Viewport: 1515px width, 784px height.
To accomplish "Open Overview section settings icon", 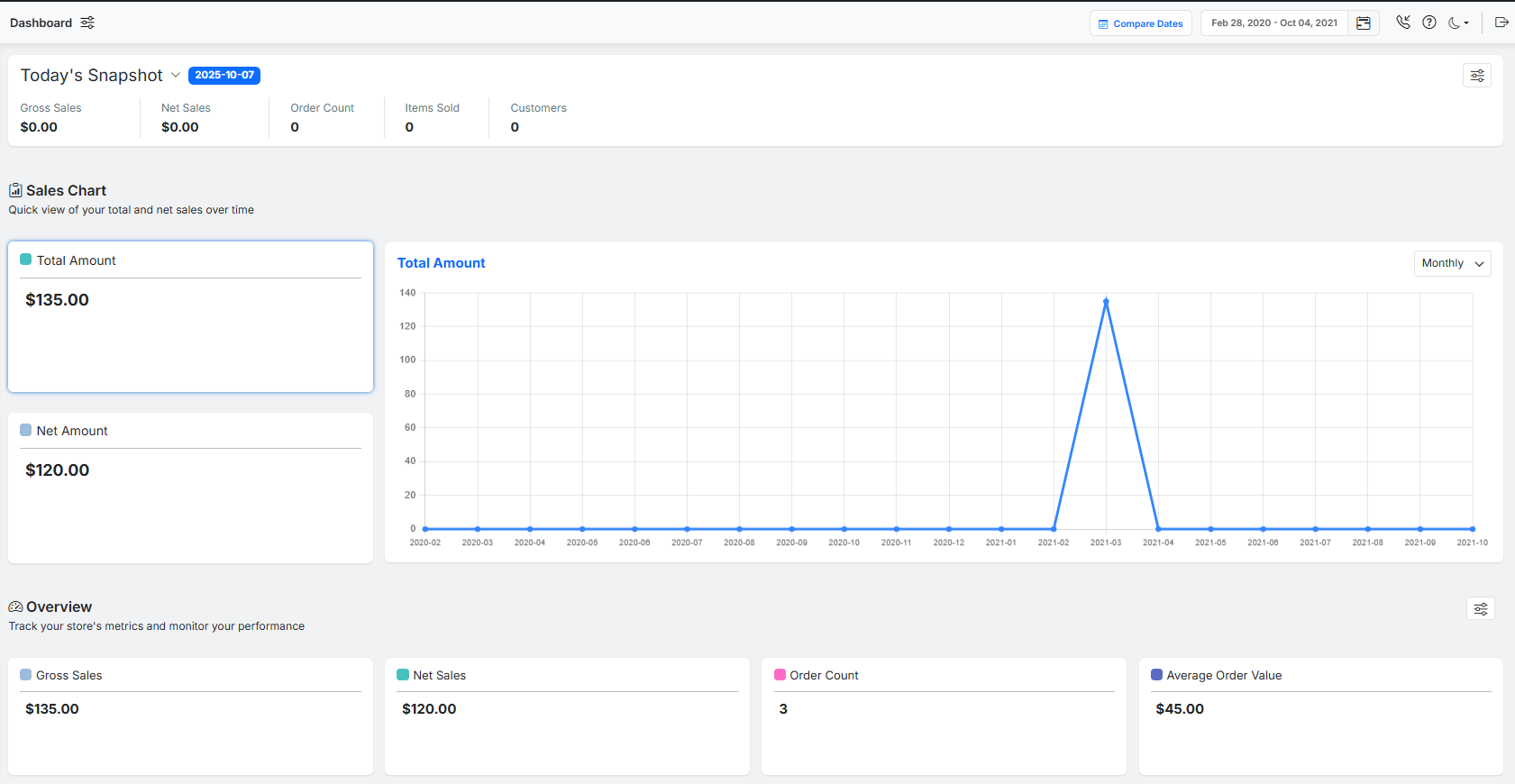I will (1481, 609).
